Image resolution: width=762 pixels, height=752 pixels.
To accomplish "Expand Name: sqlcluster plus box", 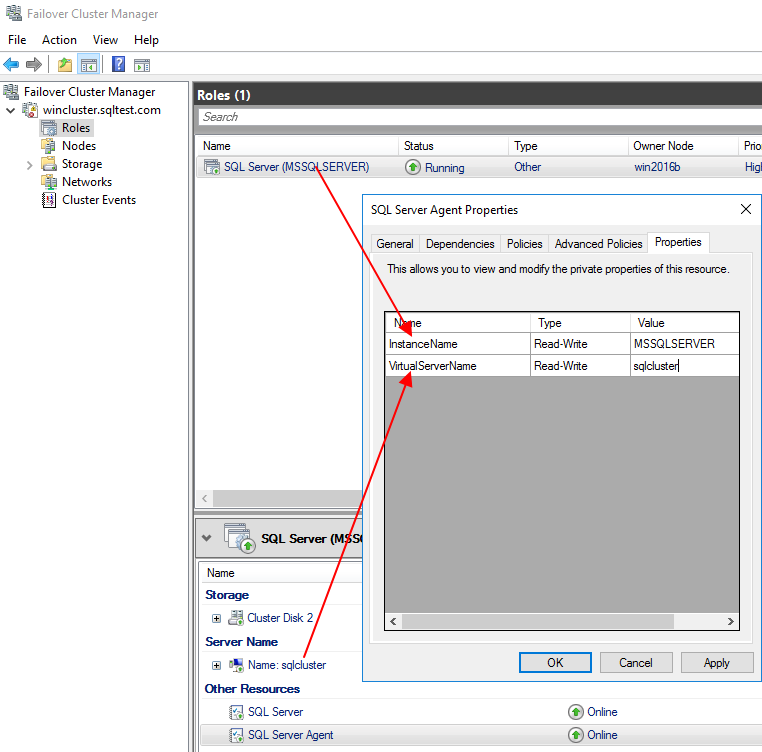I will 217,665.
